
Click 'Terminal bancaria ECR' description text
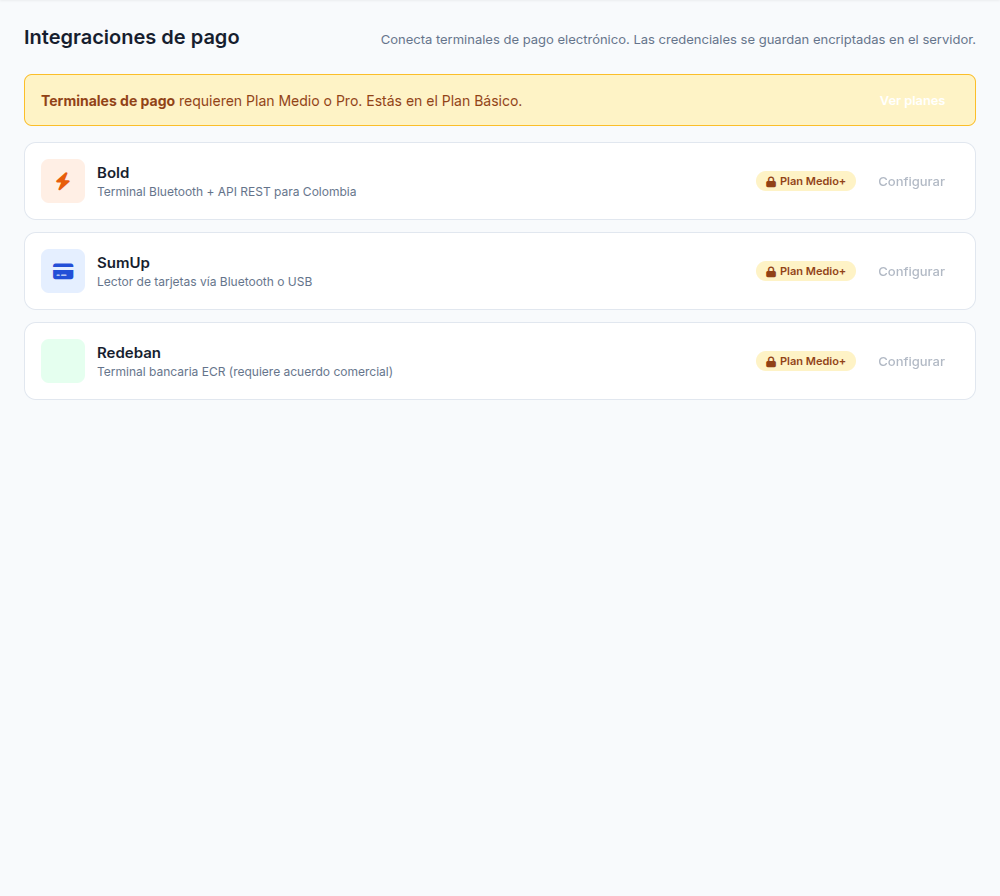[245, 372]
